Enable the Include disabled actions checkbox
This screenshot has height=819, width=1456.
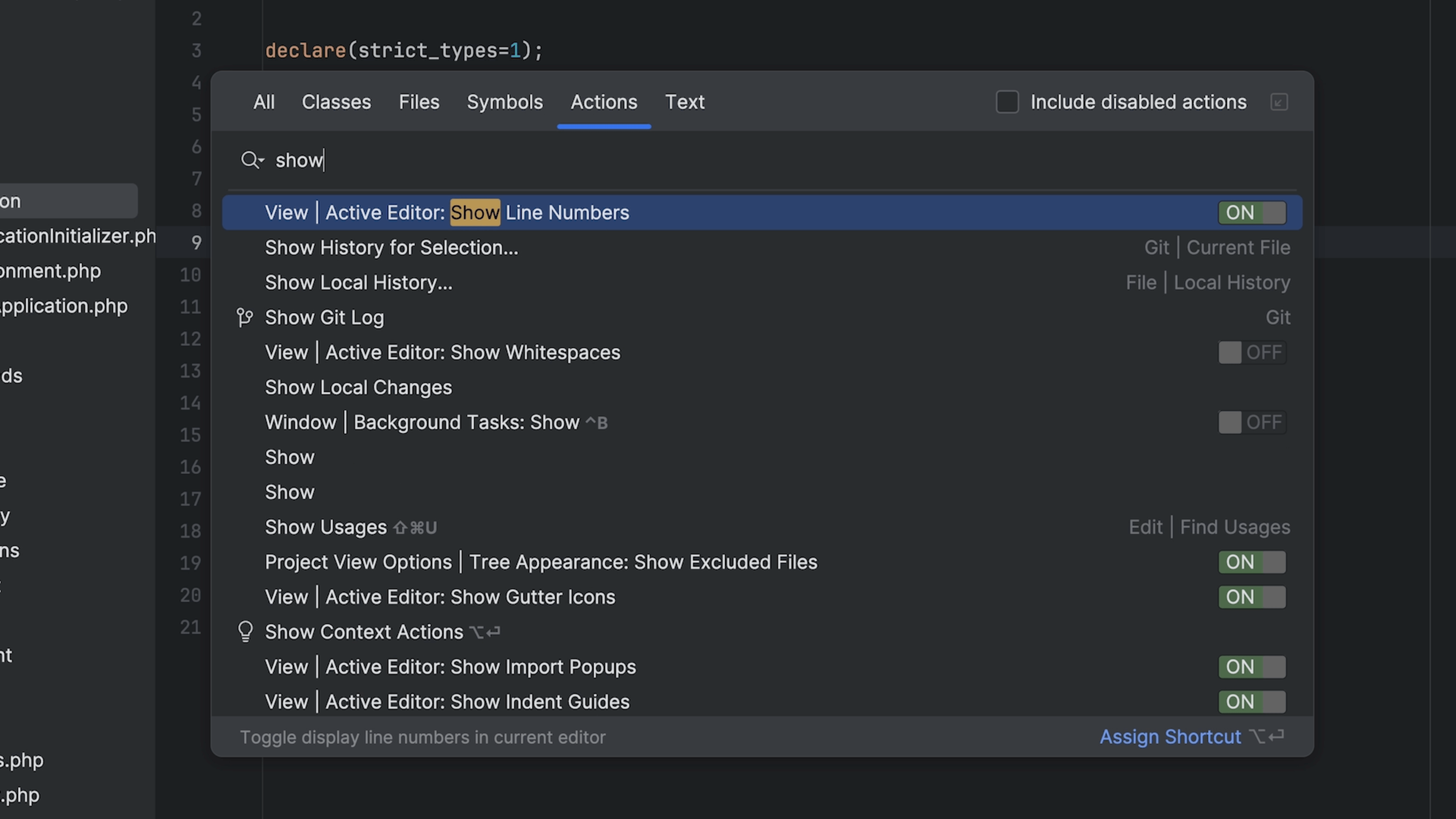point(1007,102)
